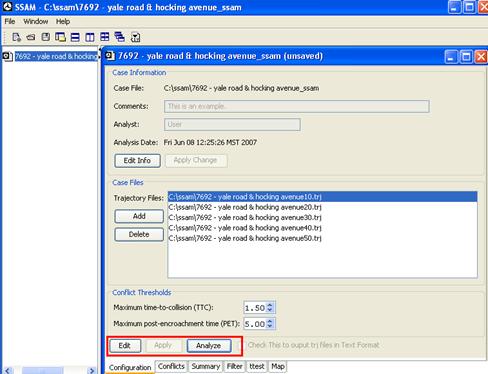The width and height of the screenshot is (488, 374).
Task: Click the Analysis Date value Fri Jun 08
Action: (210, 143)
